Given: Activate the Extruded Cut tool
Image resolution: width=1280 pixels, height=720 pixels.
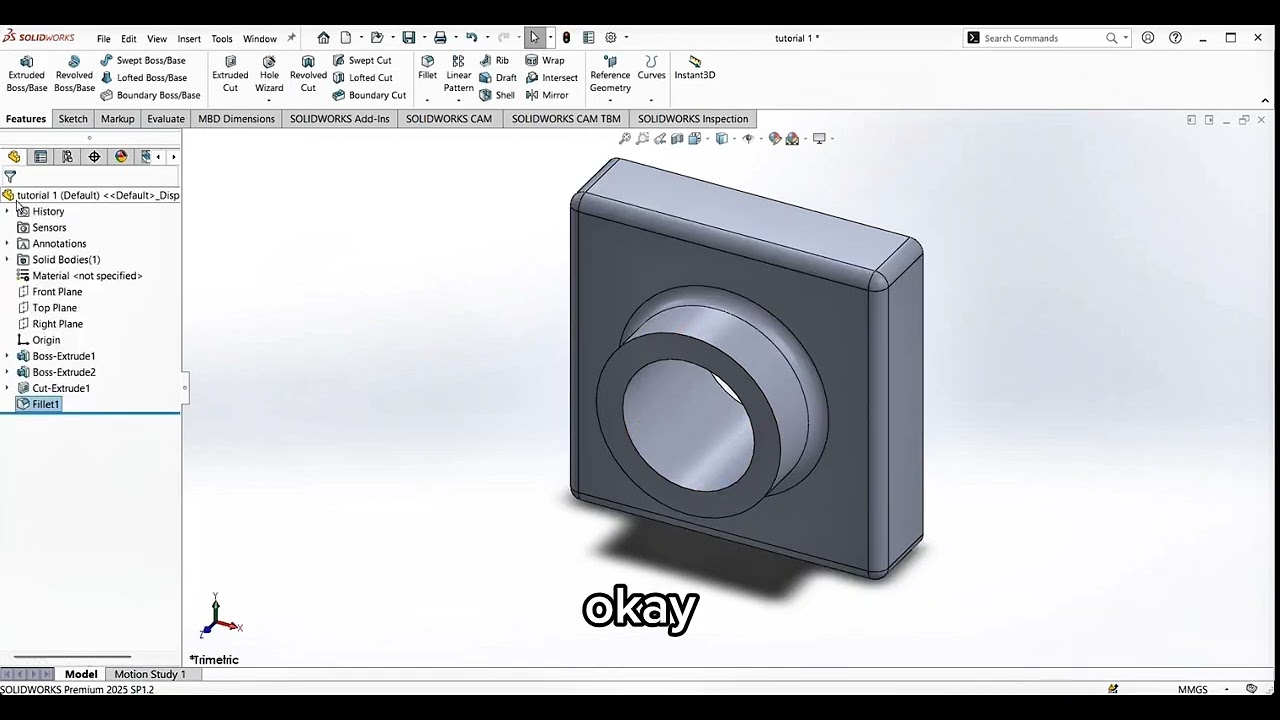Looking at the screenshot, I should click(230, 75).
